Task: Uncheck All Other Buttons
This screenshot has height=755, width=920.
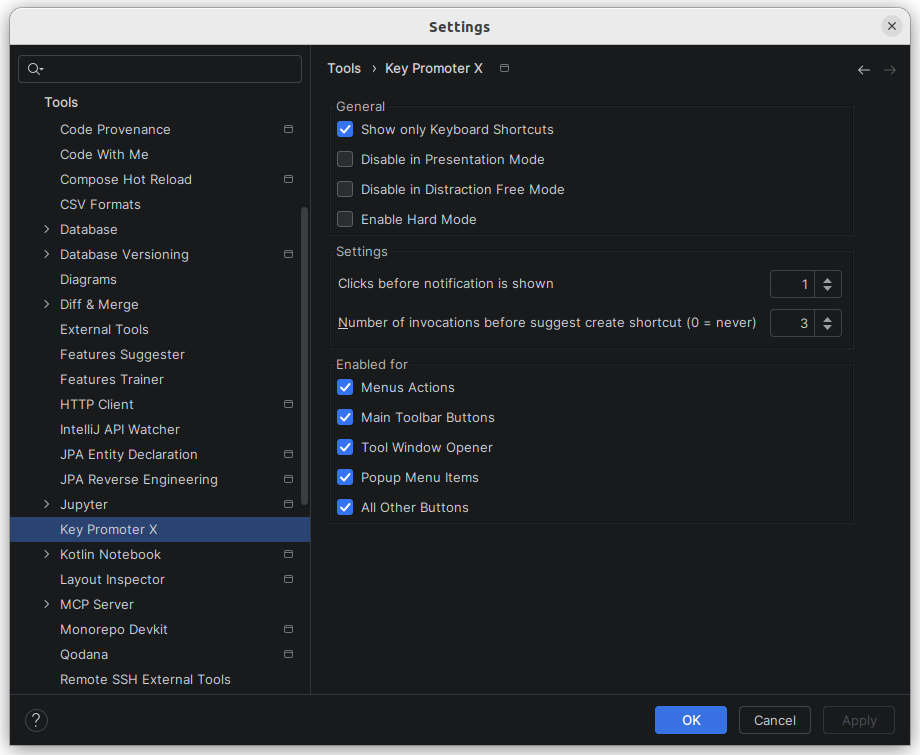Action: [x=345, y=507]
